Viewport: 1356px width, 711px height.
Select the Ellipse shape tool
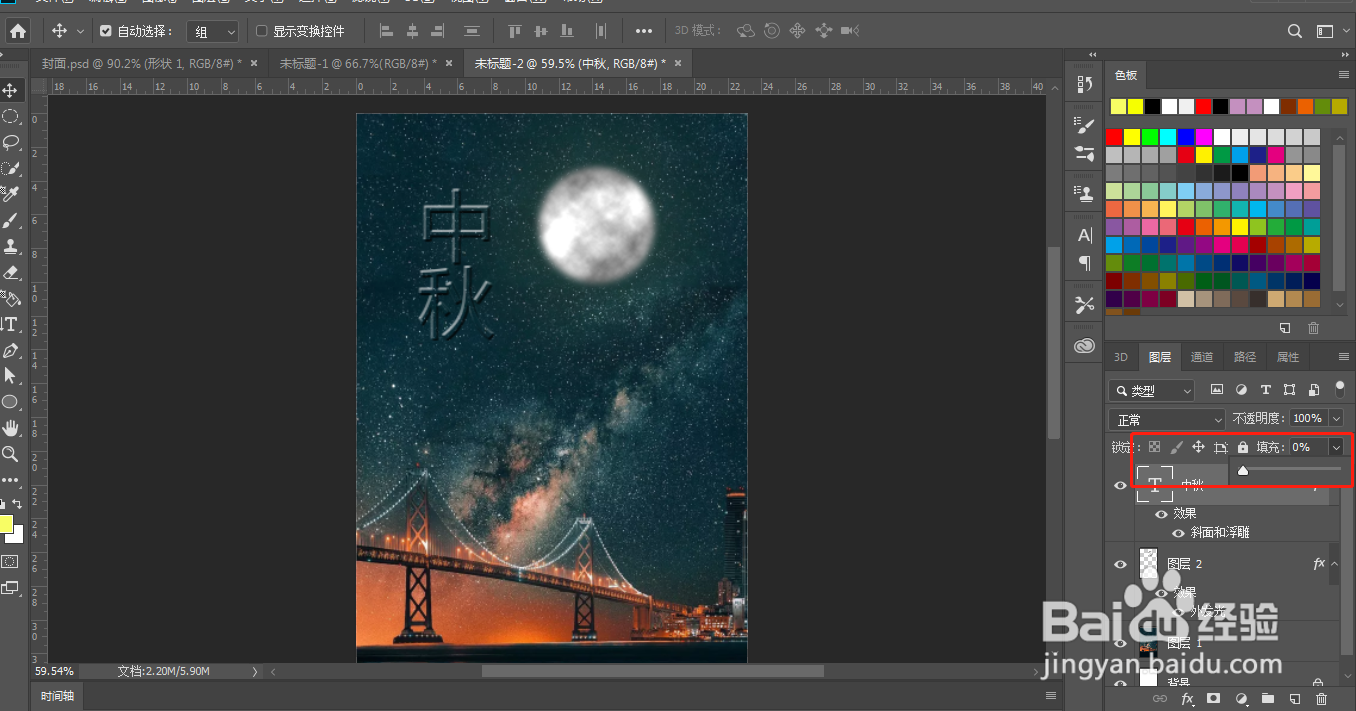[11, 402]
